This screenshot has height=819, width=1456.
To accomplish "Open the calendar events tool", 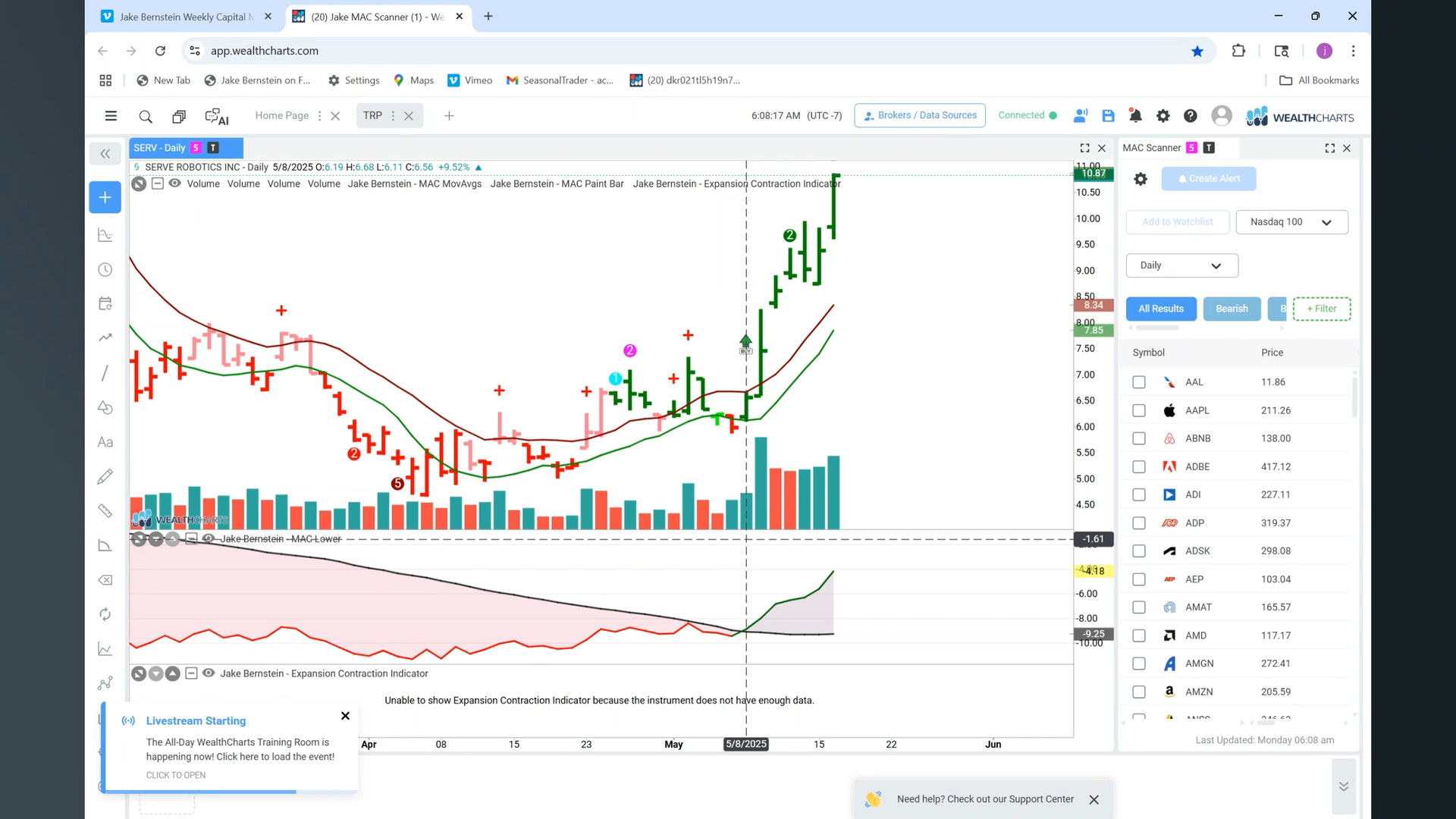I will coord(105,304).
